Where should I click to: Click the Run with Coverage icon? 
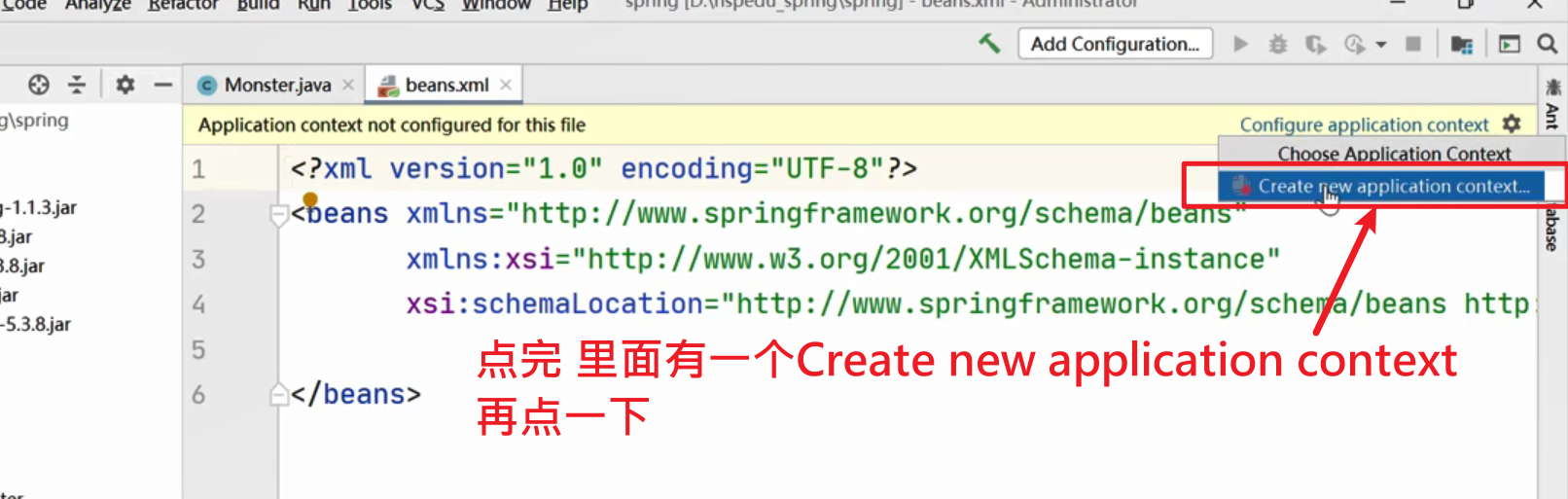pos(1315,44)
